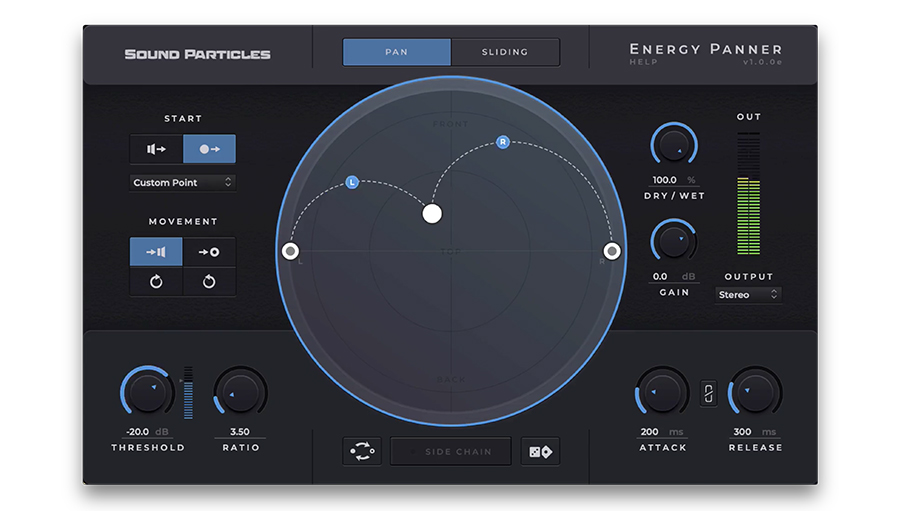Open the Custom Point dropdown

pyautogui.click(x=183, y=183)
